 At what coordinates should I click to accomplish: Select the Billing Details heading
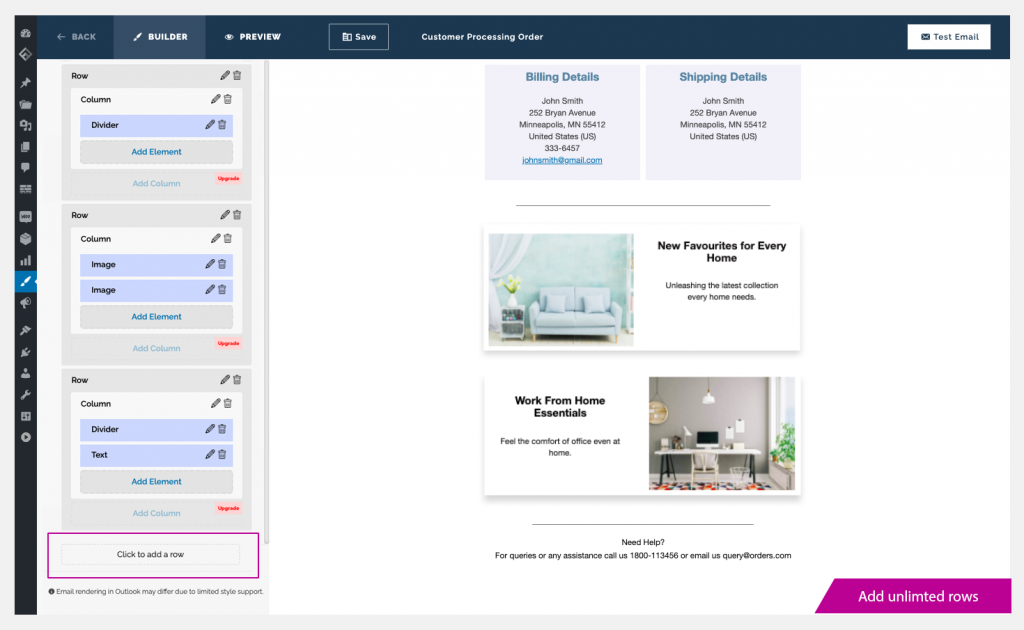pos(562,77)
